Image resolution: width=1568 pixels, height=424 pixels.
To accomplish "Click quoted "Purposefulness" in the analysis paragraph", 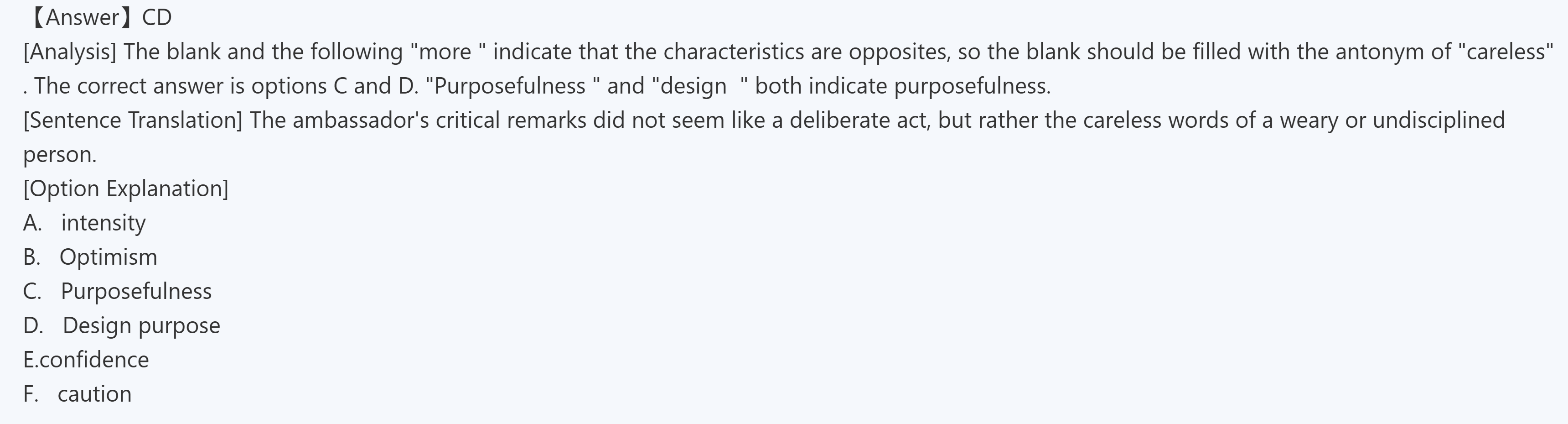I will click(513, 86).
